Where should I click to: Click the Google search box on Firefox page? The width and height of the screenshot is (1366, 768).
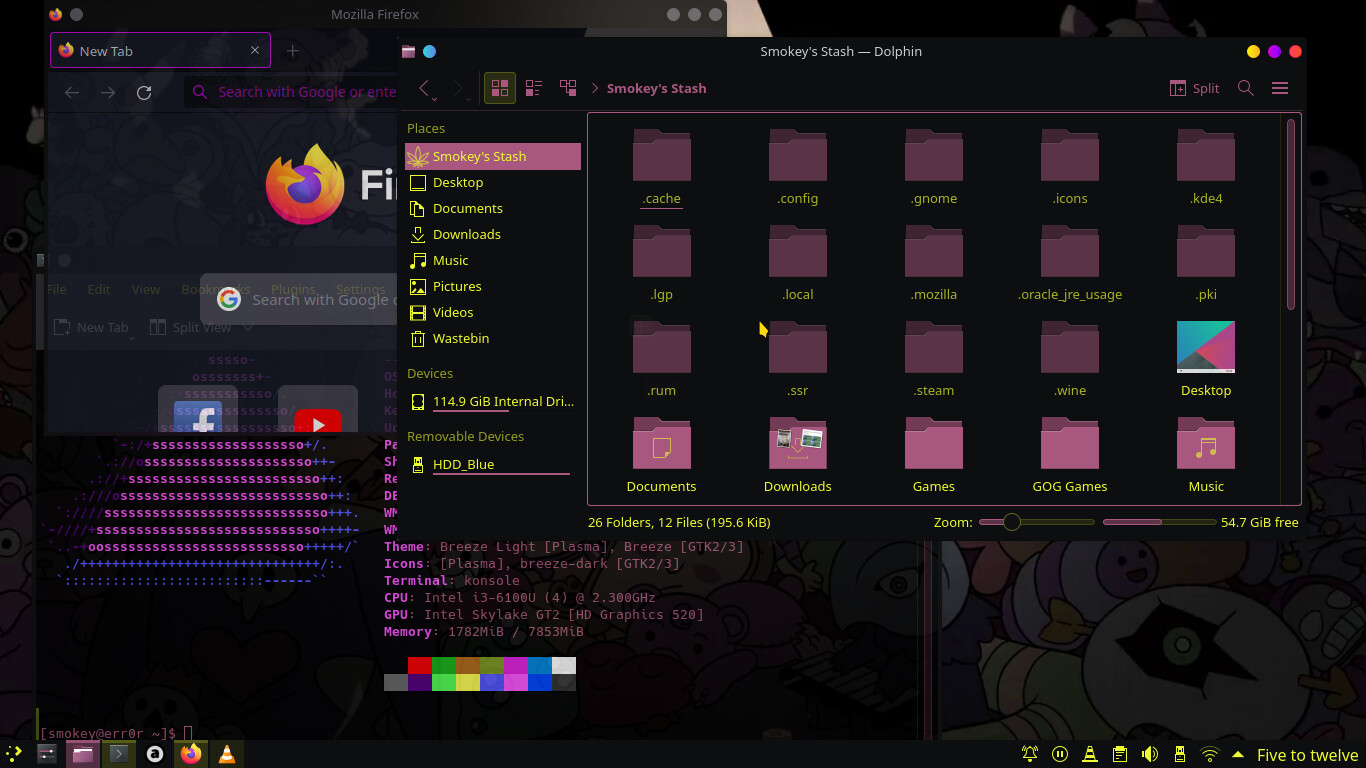coord(300,299)
